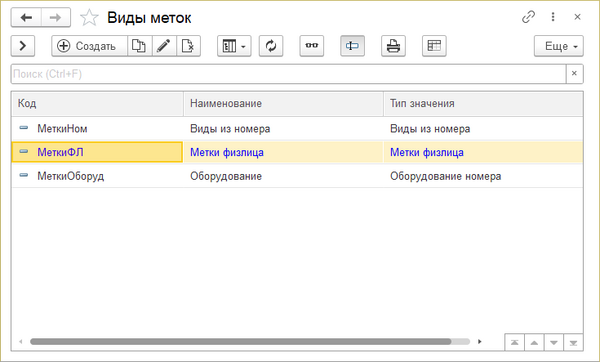Sort by the Наименование column header
This screenshot has width=600, height=362.
pyautogui.click(x=284, y=103)
